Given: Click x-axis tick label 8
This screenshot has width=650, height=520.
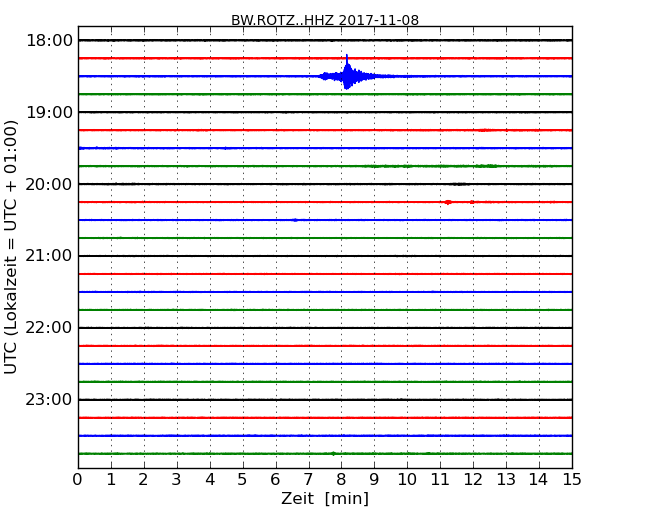Looking at the screenshot, I should point(341,480).
